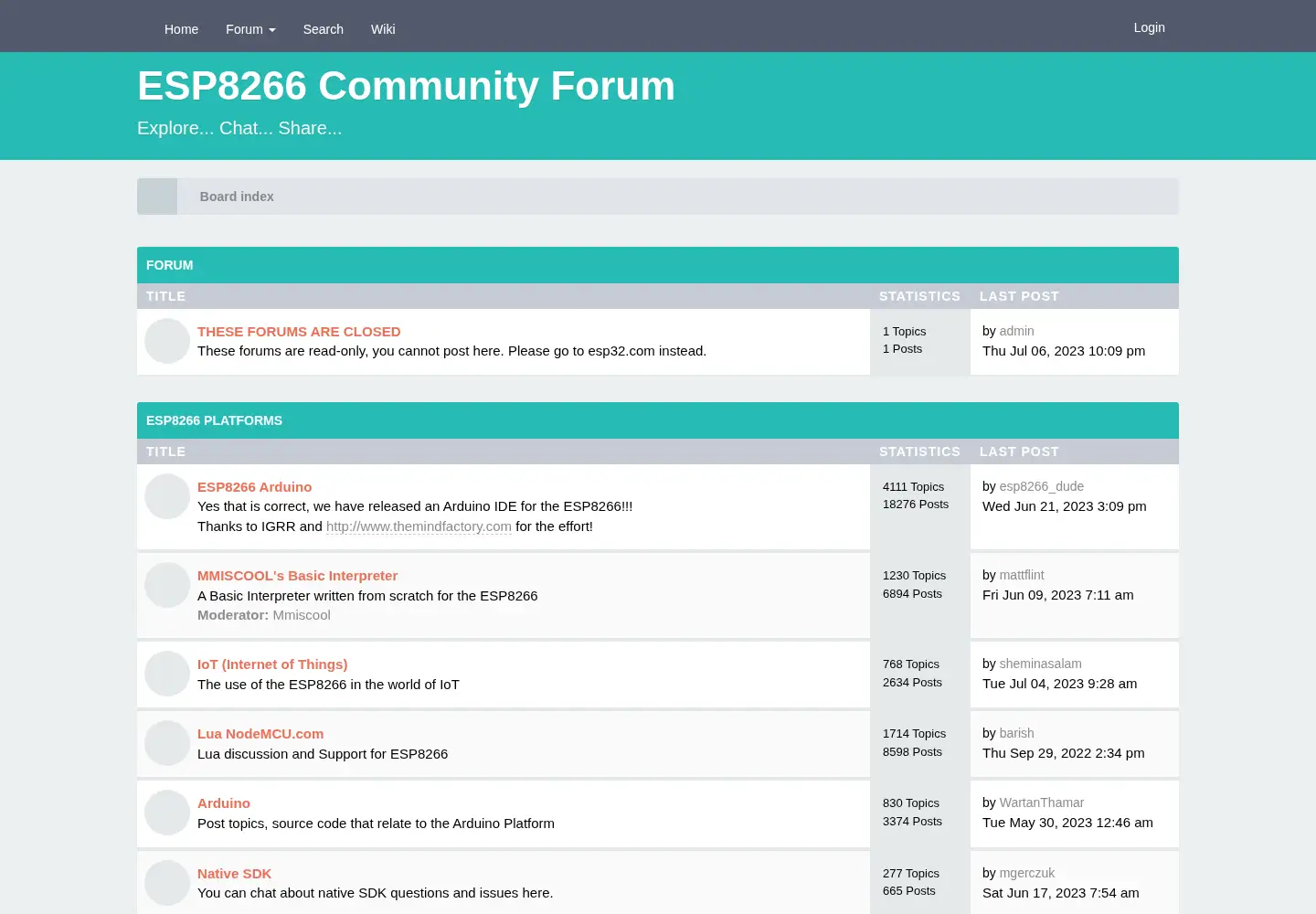Click the forum icon beside ESP8266 Arduino
Screen dimensions: 1316x914
point(167,496)
